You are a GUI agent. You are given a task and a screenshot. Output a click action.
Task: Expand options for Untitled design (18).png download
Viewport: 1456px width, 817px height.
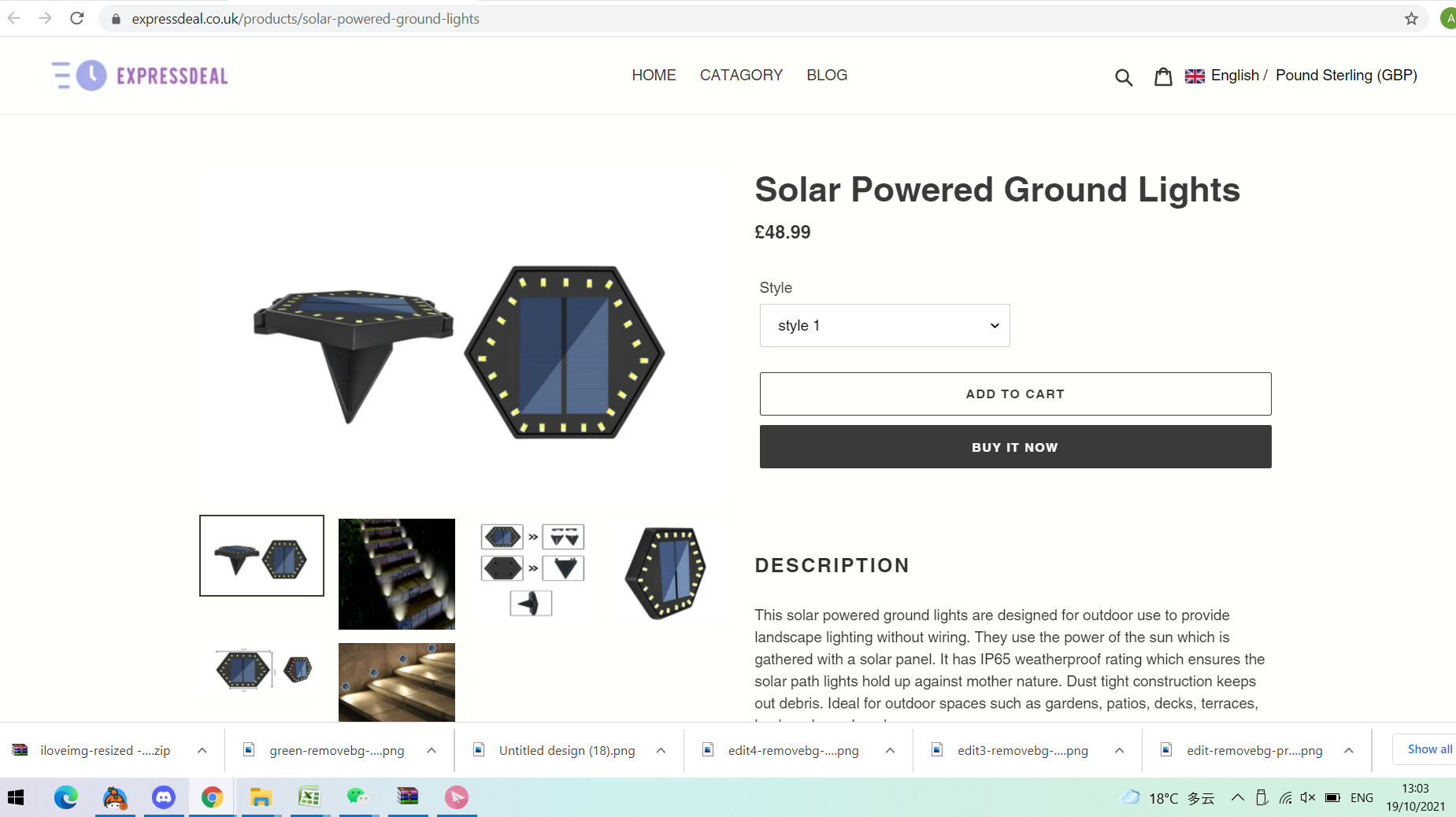pos(661,750)
